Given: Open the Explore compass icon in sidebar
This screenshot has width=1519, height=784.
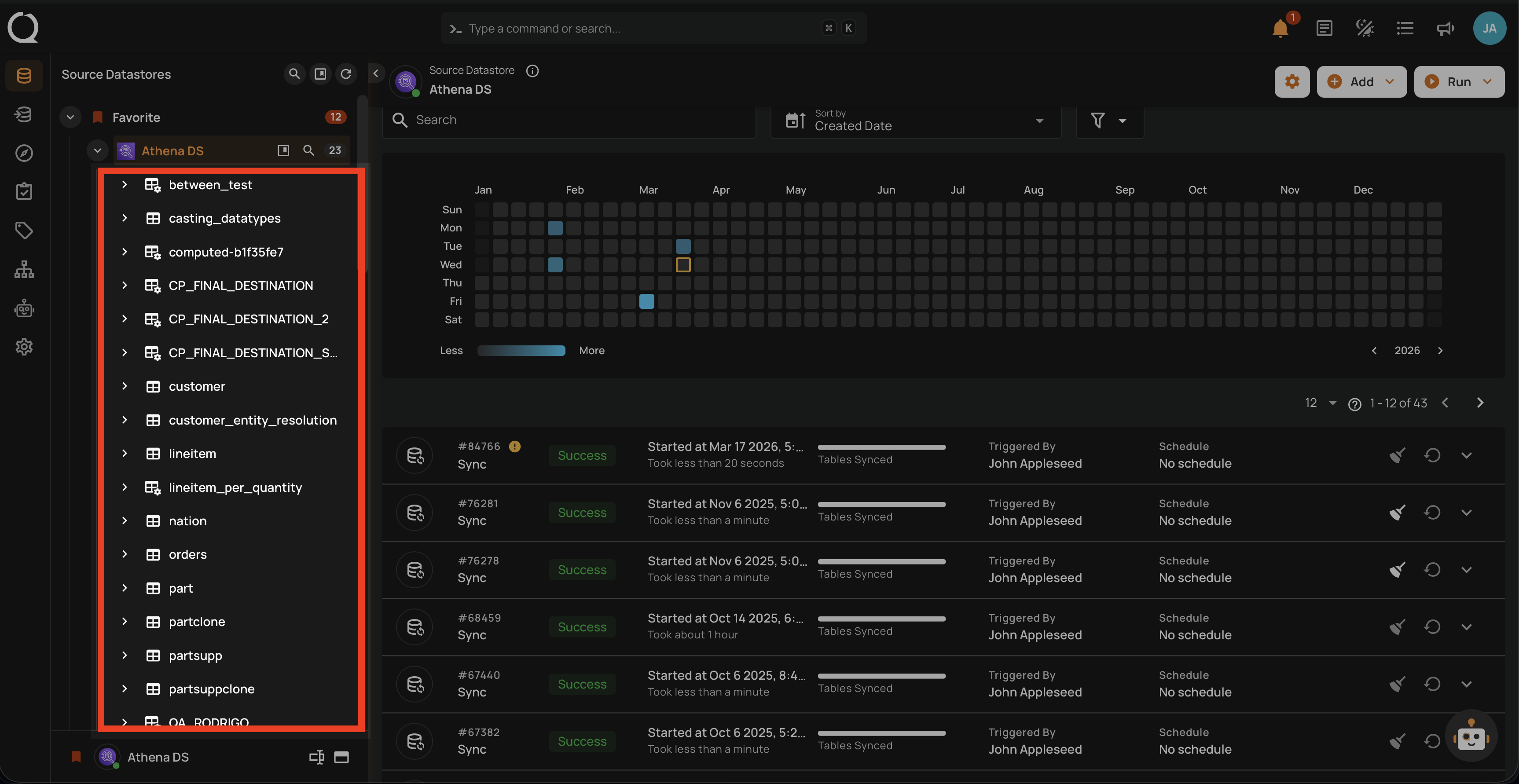Looking at the screenshot, I should click(x=24, y=153).
